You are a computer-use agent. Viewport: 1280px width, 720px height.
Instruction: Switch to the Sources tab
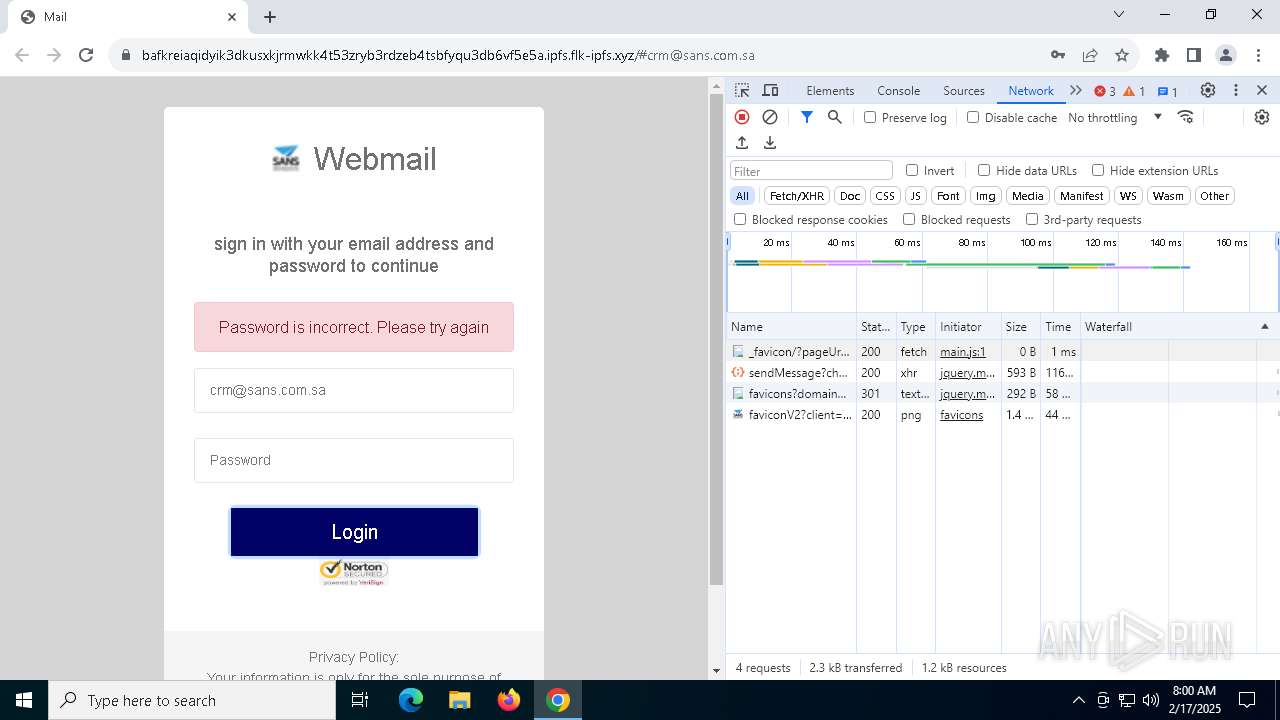click(x=964, y=90)
